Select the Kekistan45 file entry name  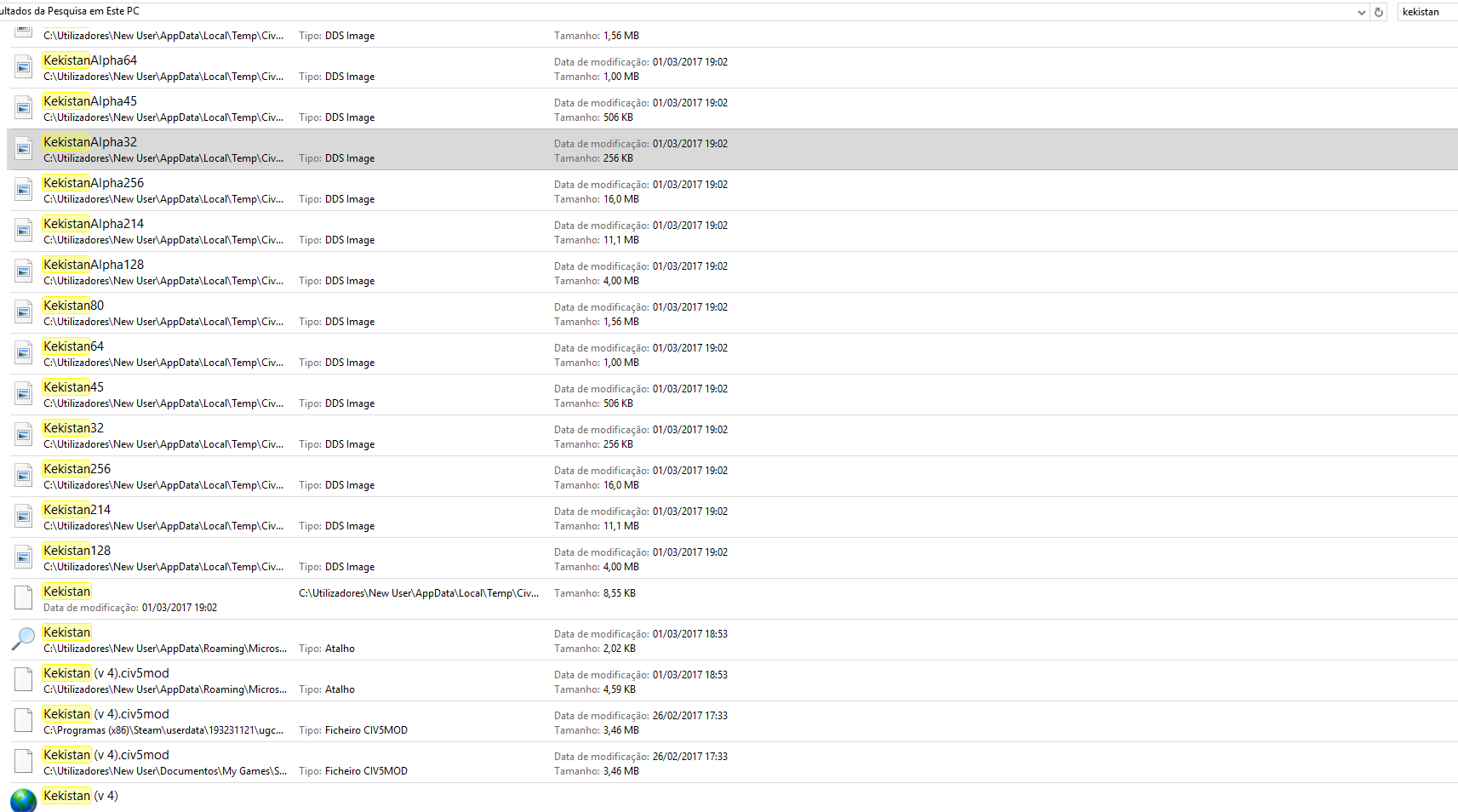point(74,387)
